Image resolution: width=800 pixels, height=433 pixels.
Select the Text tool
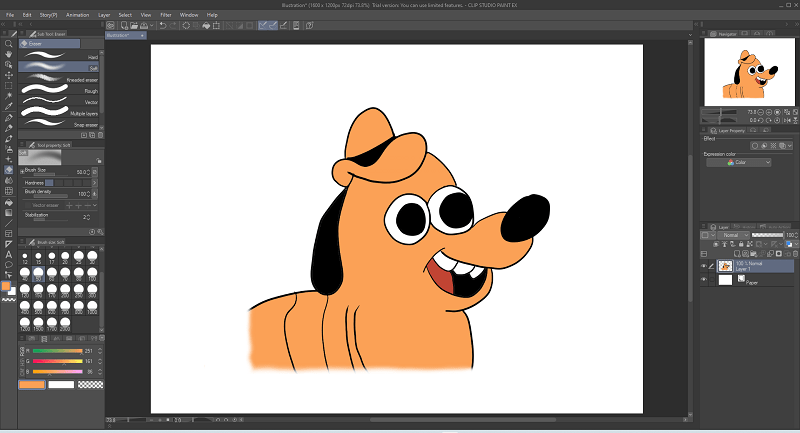click(9, 254)
